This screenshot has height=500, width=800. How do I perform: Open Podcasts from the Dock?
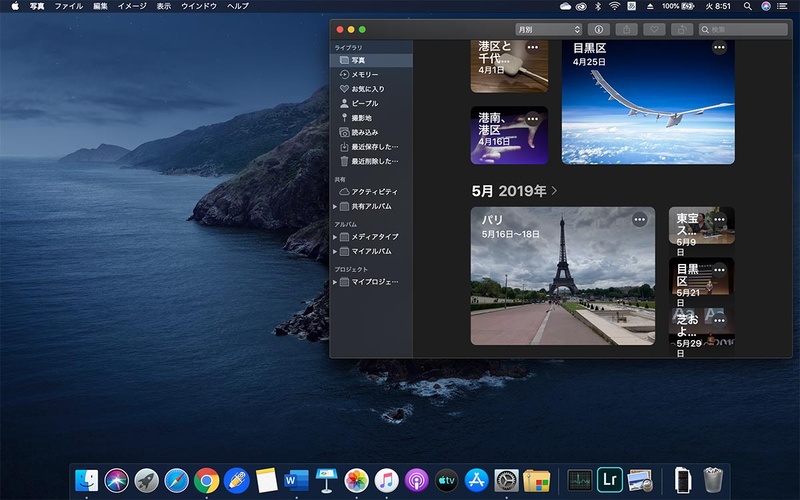coord(417,480)
